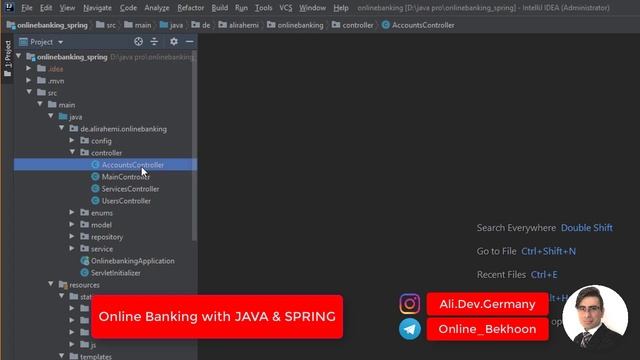
Task: Open the View menu
Action: 67,8
